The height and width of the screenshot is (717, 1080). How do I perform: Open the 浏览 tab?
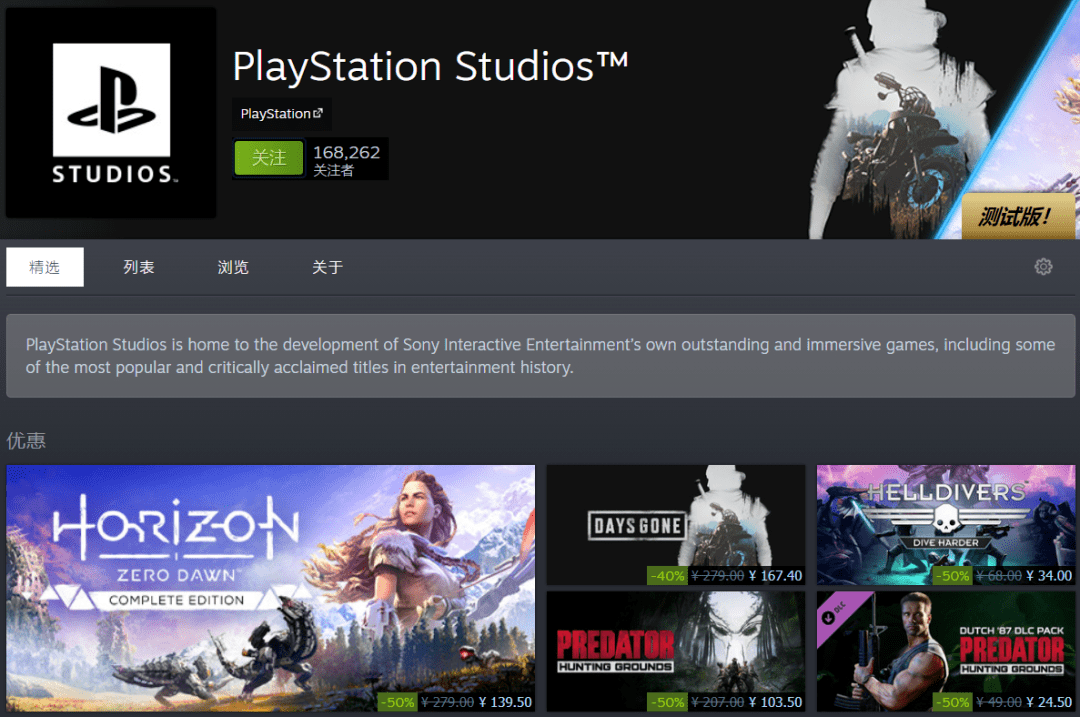pos(233,267)
